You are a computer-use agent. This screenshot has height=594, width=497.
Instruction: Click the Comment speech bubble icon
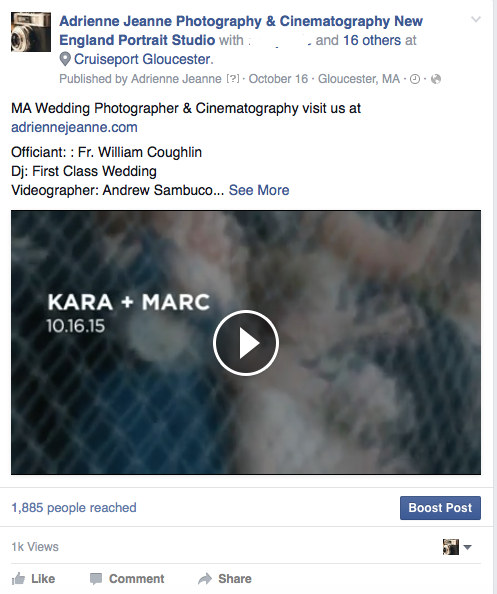click(x=96, y=579)
